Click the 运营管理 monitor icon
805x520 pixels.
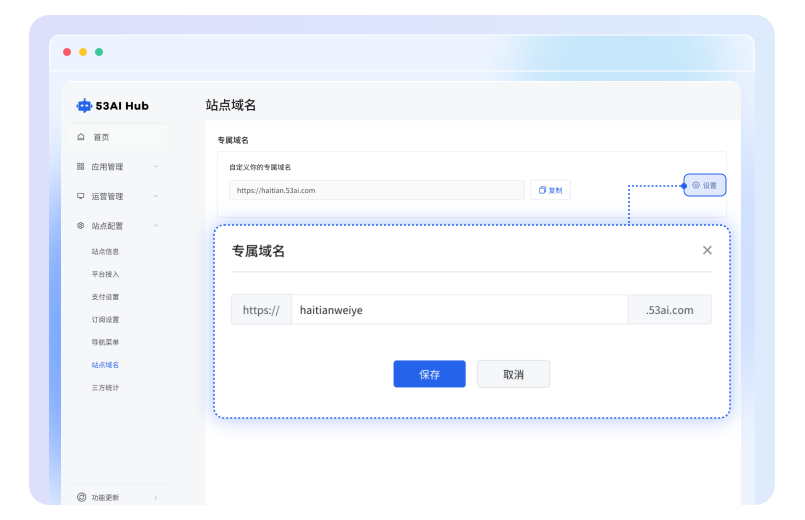(81, 197)
